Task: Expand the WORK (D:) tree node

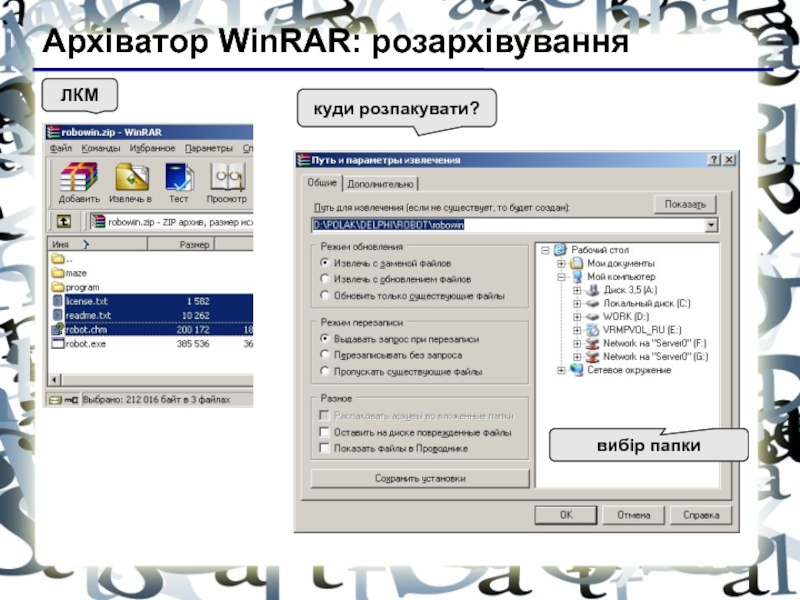Action: [x=577, y=317]
